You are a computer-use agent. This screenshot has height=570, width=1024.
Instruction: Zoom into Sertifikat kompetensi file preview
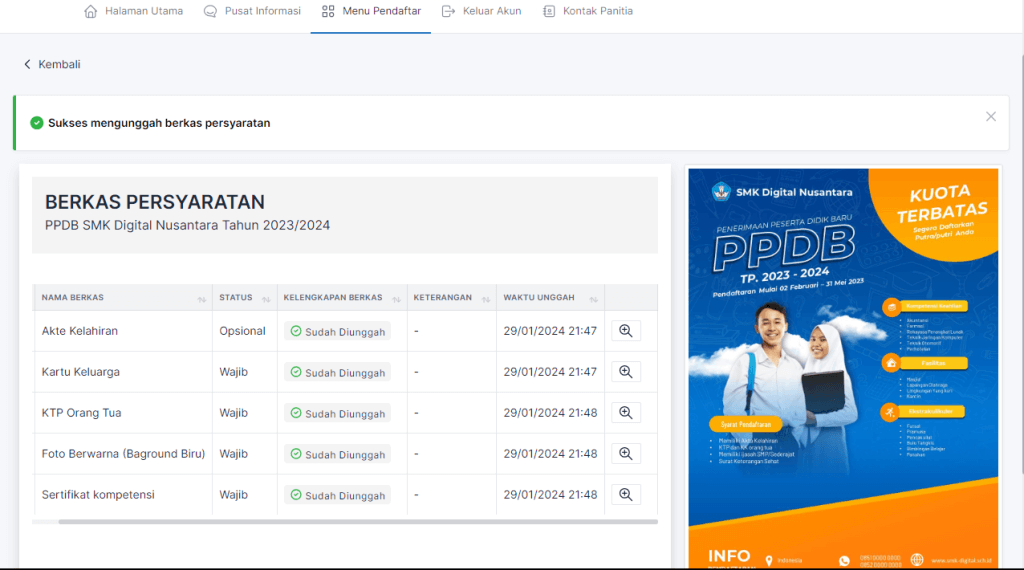tap(626, 494)
